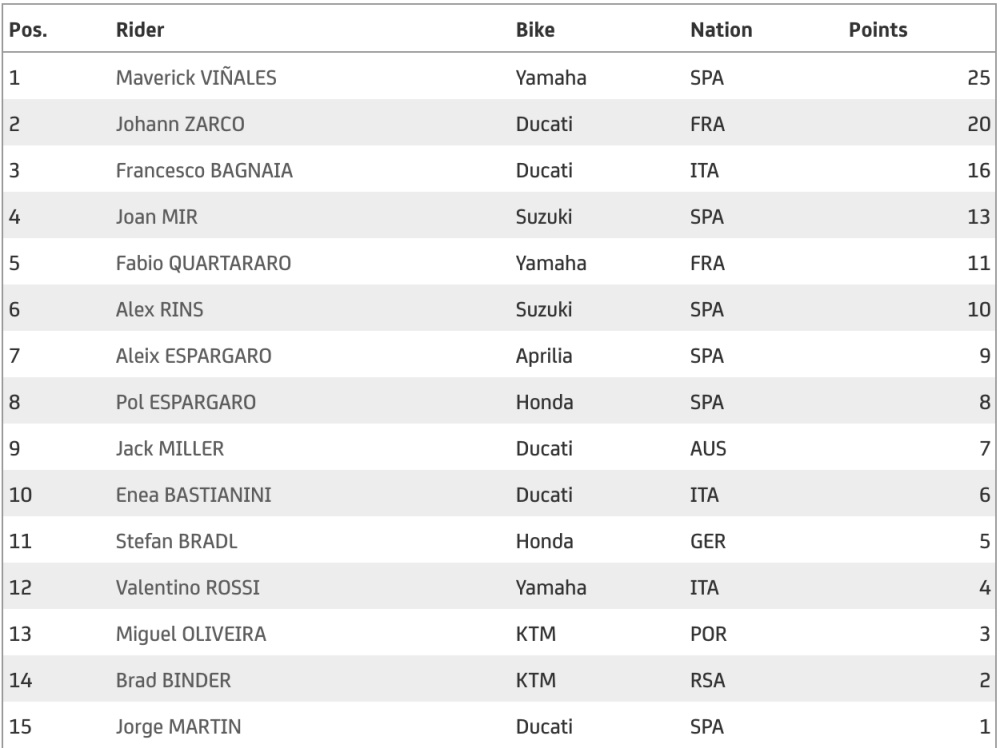The image size is (1000, 748).
Task: Click Alex RINS rider name
Action: tap(159, 309)
